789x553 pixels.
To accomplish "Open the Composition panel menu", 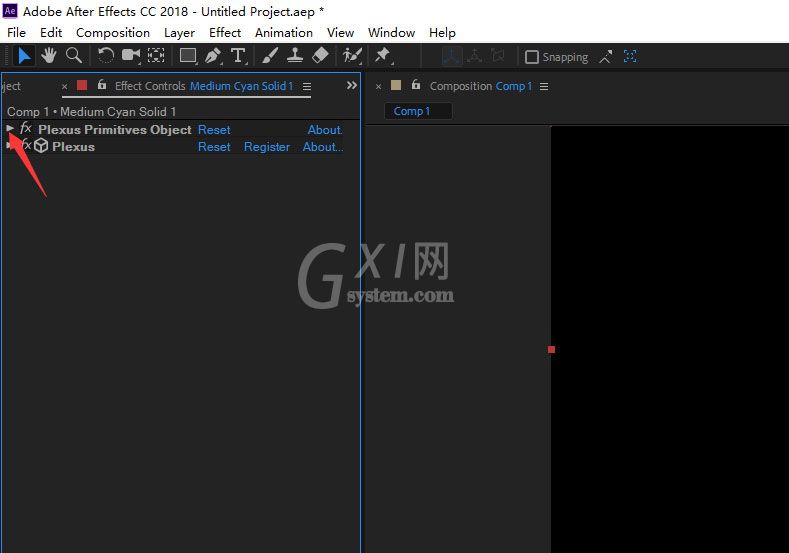I will pyautogui.click(x=544, y=87).
